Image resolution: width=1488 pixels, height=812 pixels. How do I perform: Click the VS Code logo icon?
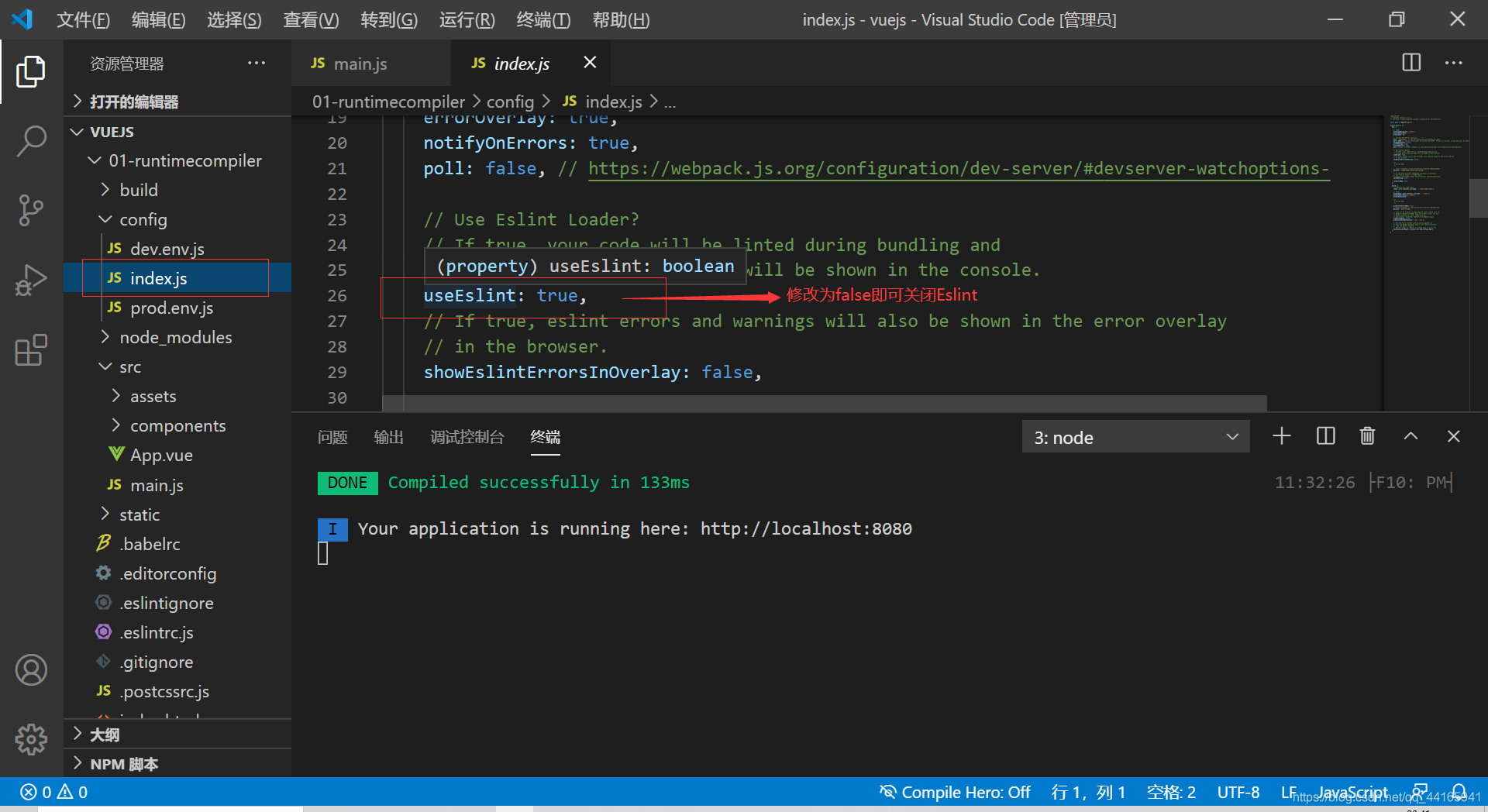click(22, 19)
